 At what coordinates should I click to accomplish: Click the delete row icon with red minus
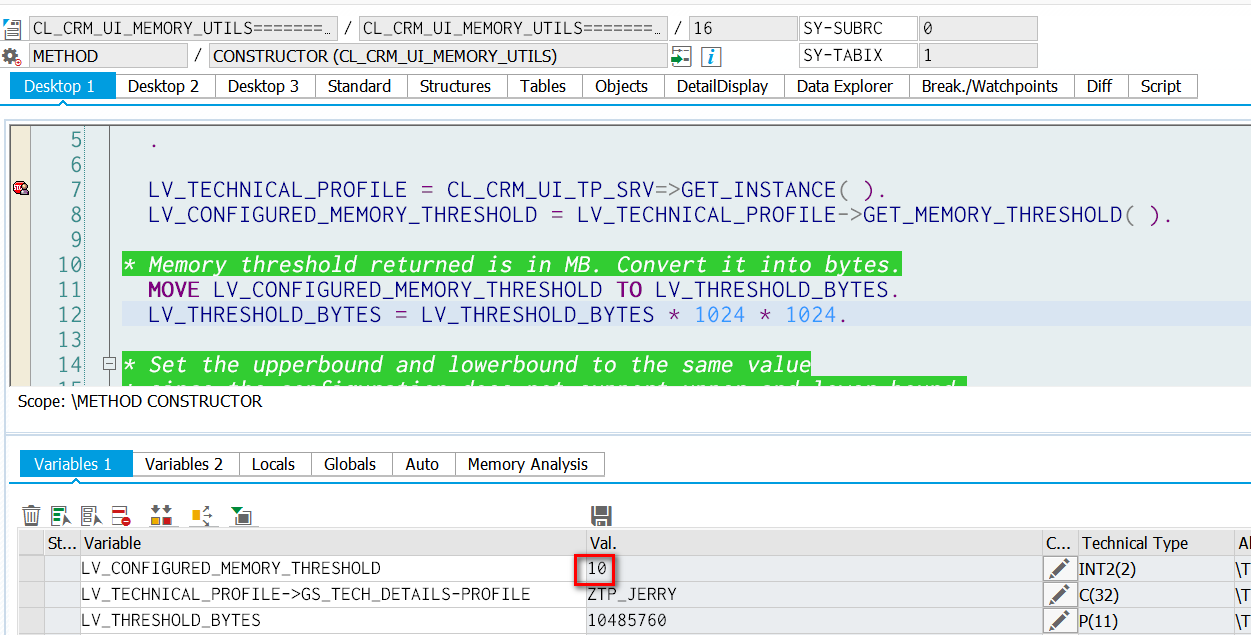coord(121,516)
